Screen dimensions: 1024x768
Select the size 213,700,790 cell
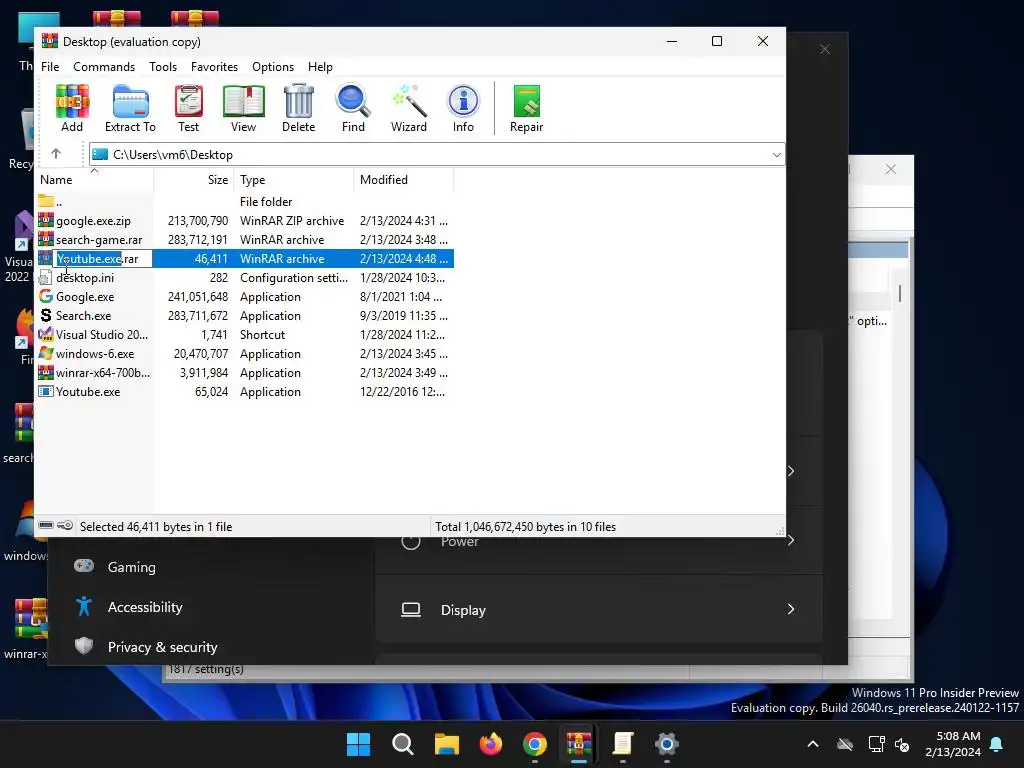coord(198,221)
